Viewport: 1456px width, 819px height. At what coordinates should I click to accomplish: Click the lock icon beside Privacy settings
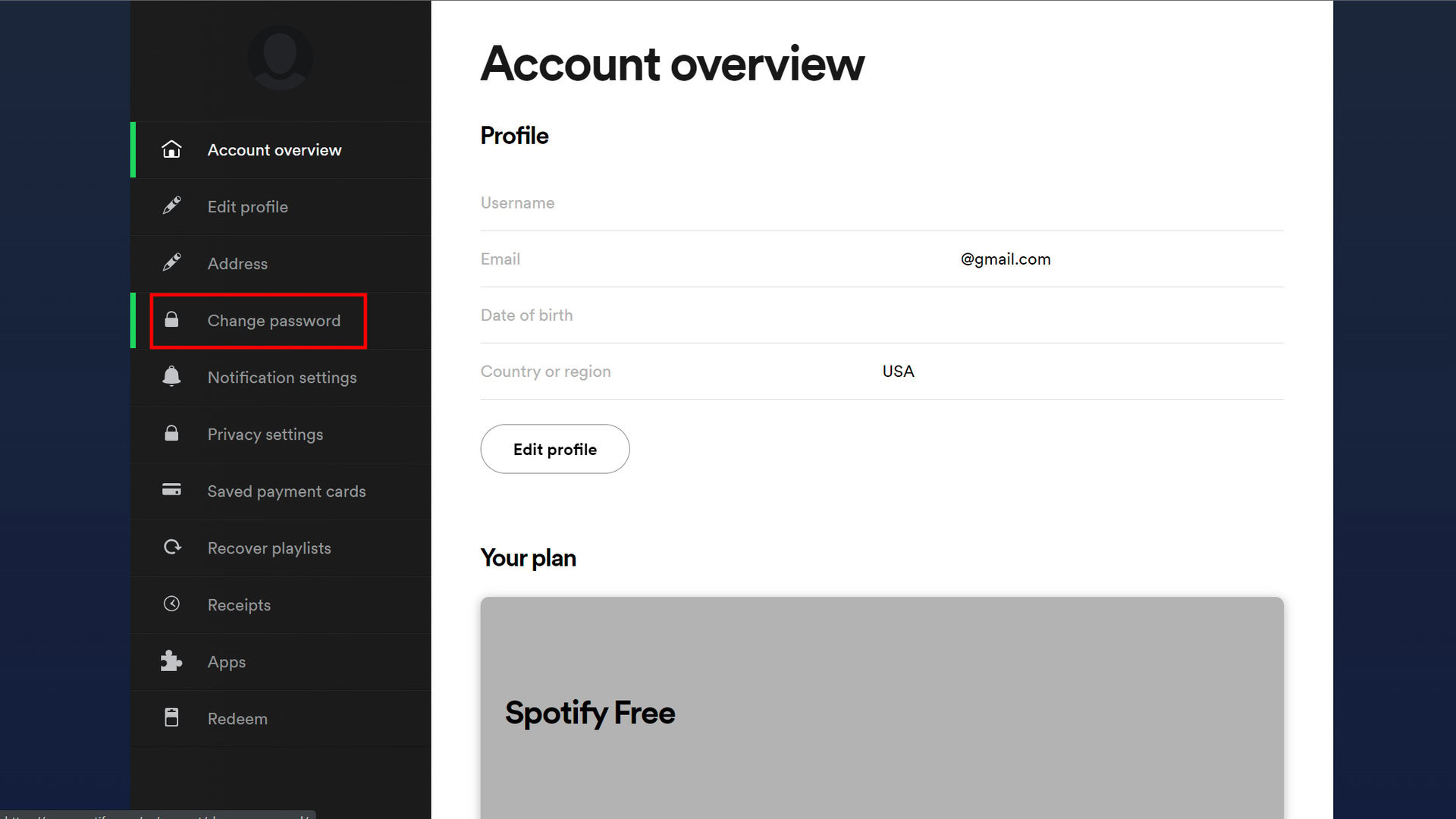pyautogui.click(x=171, y=433)
